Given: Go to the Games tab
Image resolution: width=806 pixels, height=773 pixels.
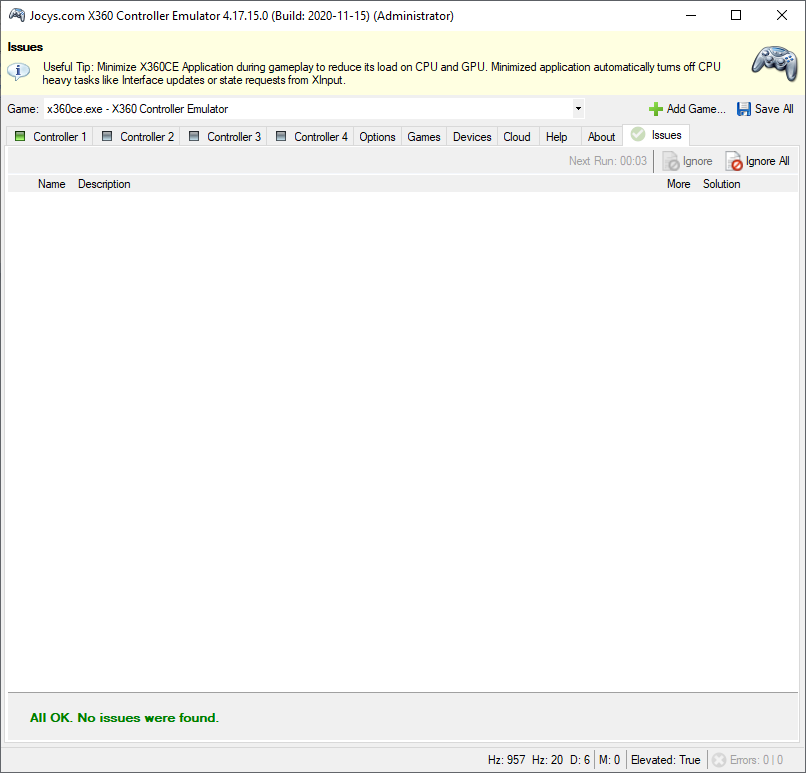Looking at the screenshot, I should tap(424, 137).
